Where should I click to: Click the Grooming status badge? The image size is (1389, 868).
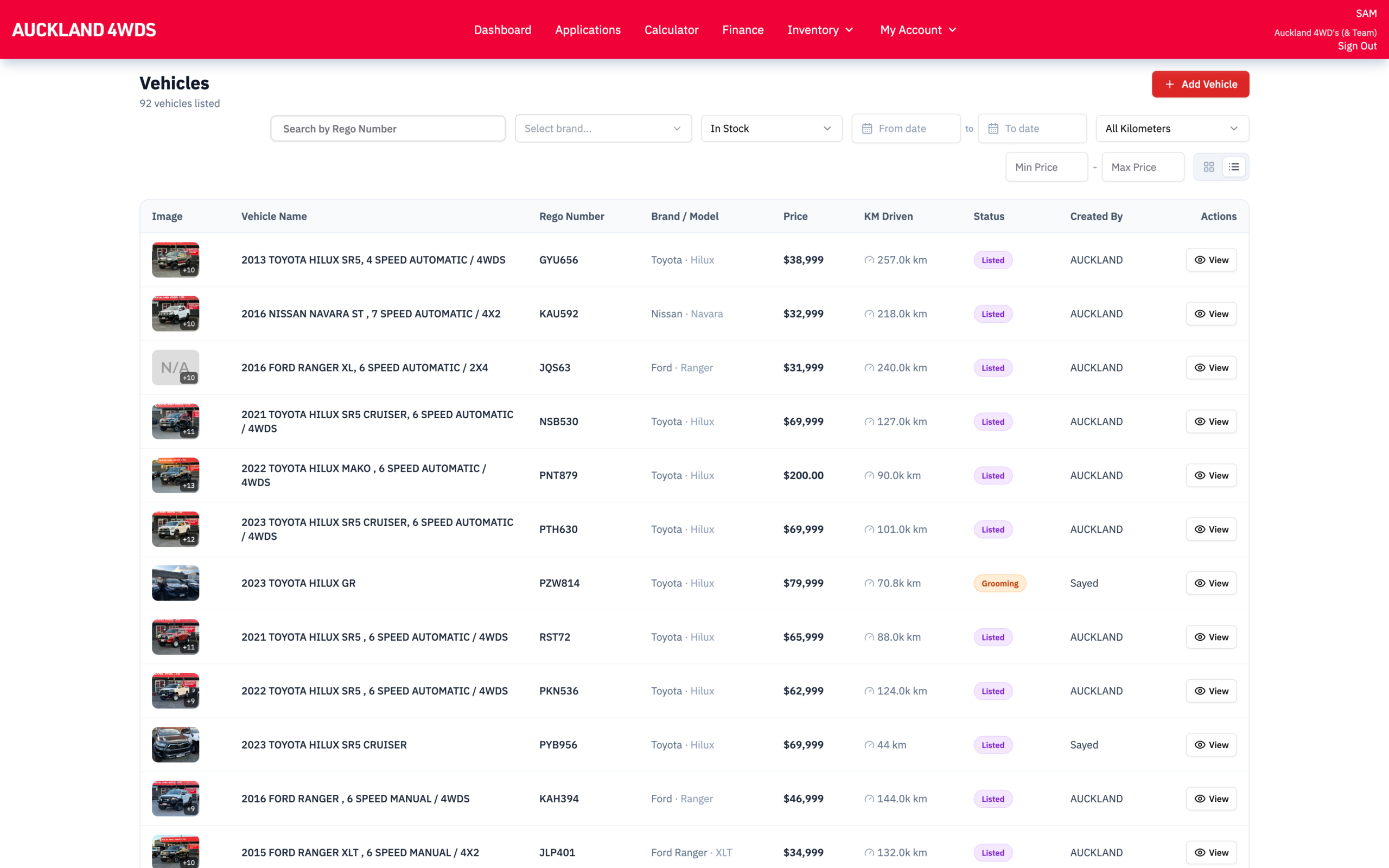click(x=999, y=584)
